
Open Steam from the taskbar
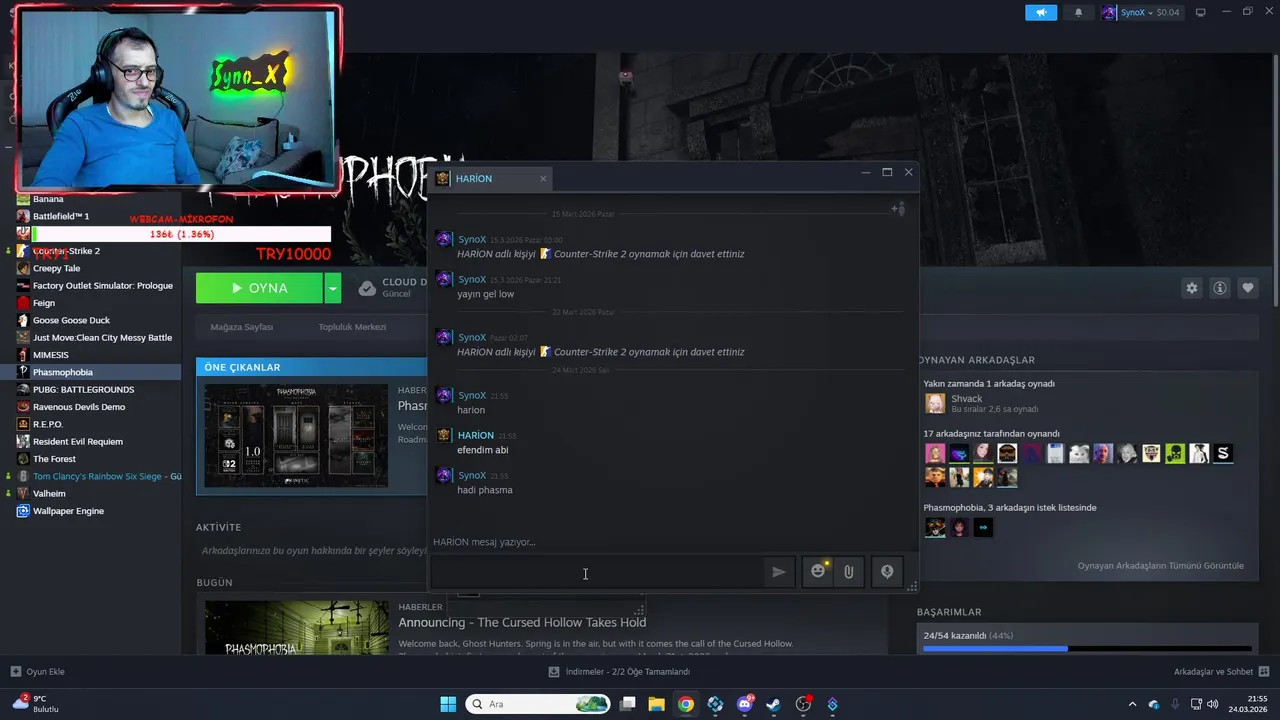pyautogui.click(x=773, y=704)
